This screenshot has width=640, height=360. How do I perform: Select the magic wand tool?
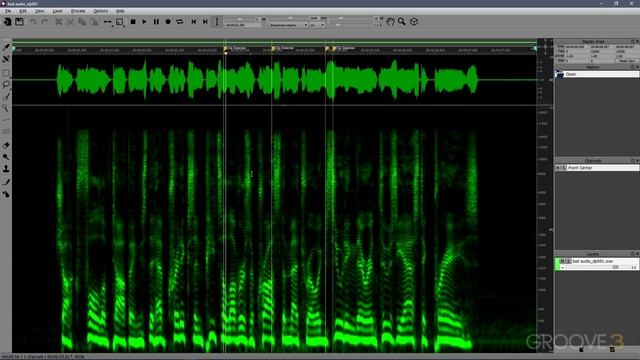(x=6, y=108)
